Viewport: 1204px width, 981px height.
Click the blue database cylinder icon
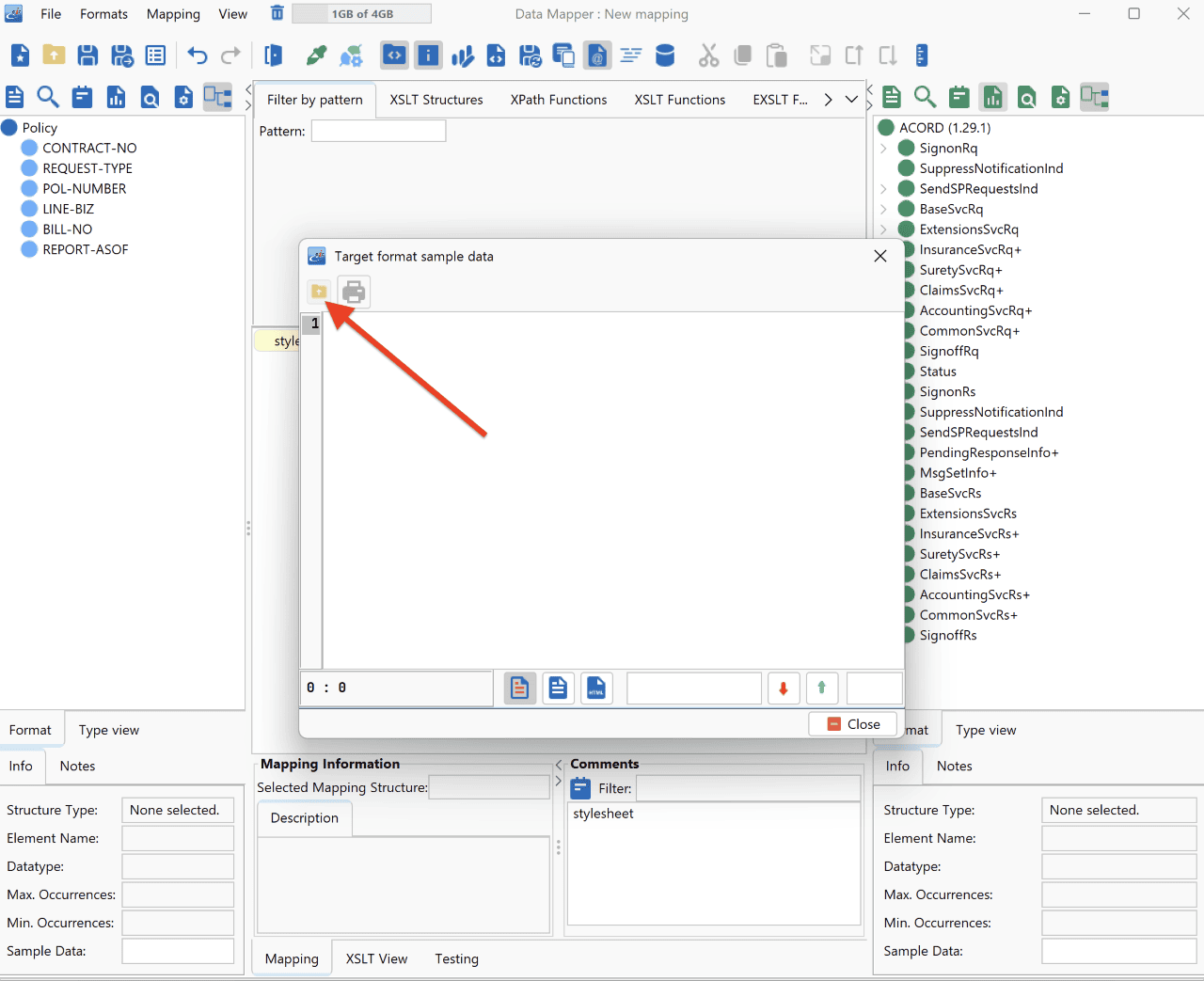(665, 55)
